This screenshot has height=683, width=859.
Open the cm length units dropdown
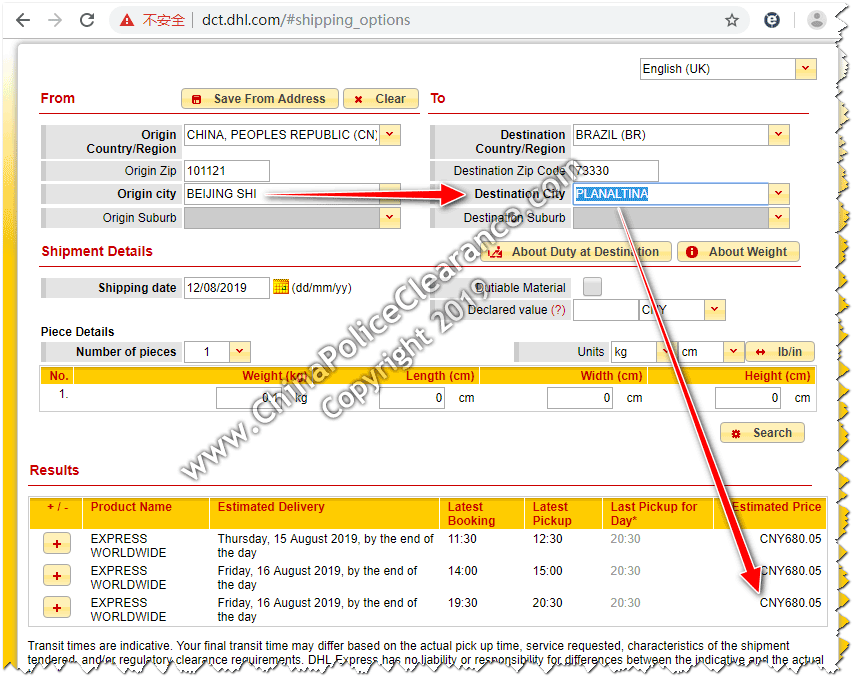(734, 352)
